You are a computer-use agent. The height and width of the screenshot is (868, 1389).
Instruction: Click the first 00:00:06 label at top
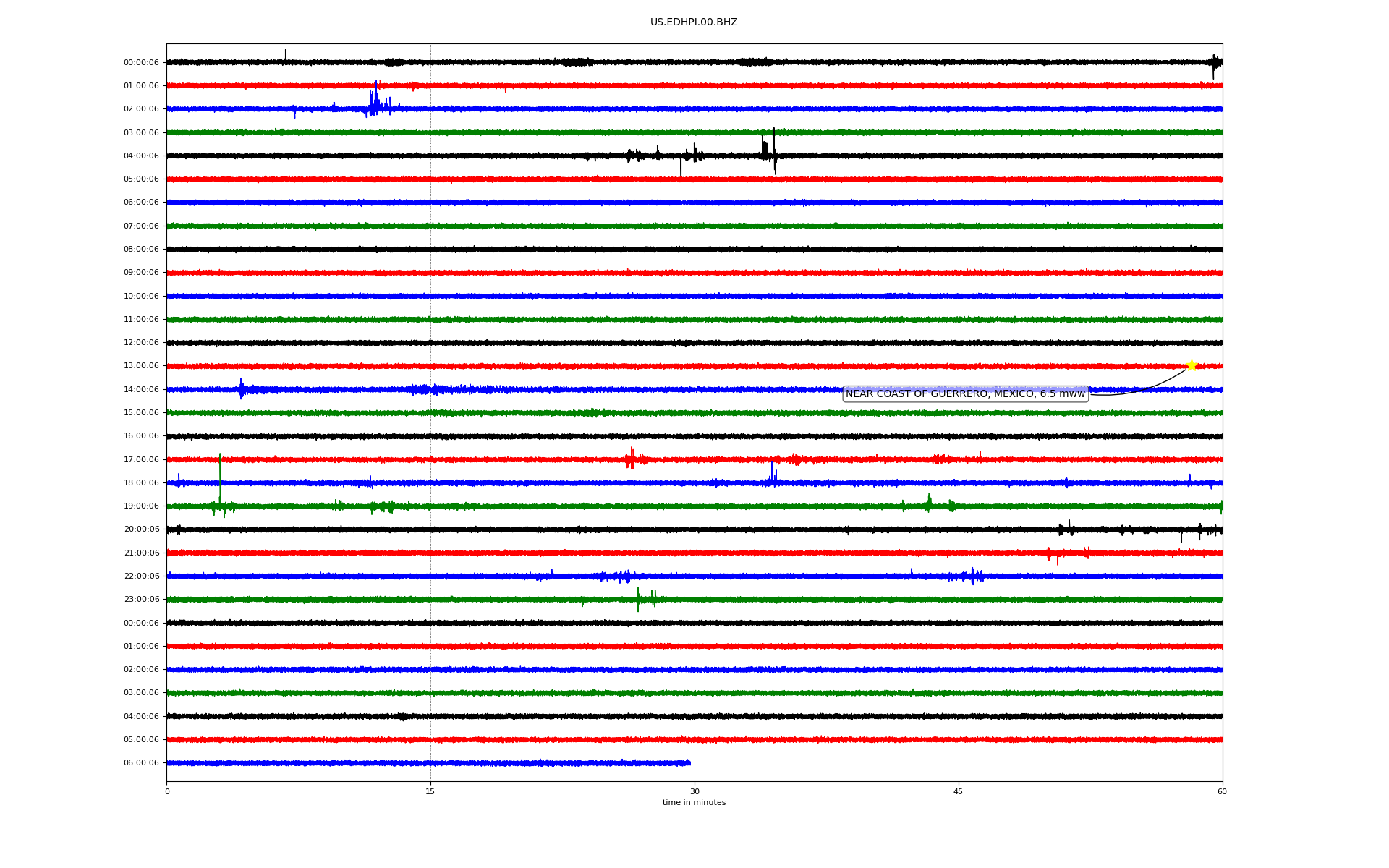coord(141,63)
